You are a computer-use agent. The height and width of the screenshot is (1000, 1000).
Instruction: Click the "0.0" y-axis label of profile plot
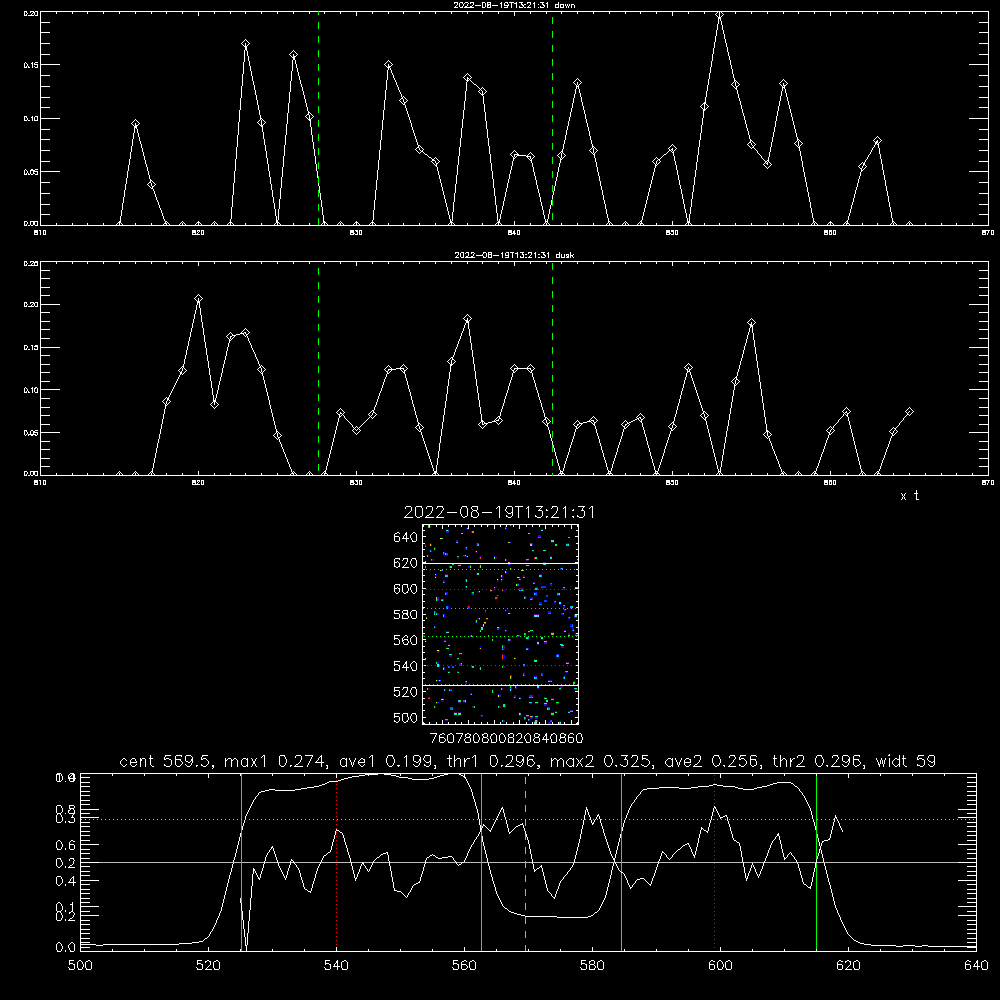(x=65, y=948)
